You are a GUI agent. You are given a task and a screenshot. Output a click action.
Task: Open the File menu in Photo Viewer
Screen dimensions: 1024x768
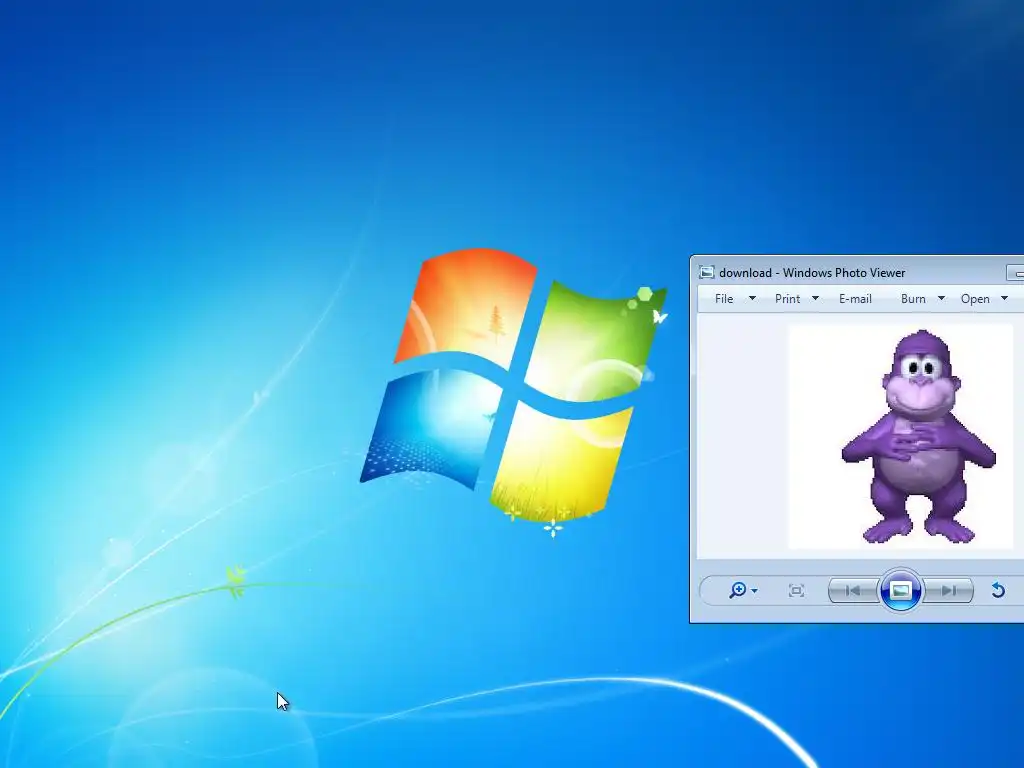pyautogui.click(x=724, y=299)
